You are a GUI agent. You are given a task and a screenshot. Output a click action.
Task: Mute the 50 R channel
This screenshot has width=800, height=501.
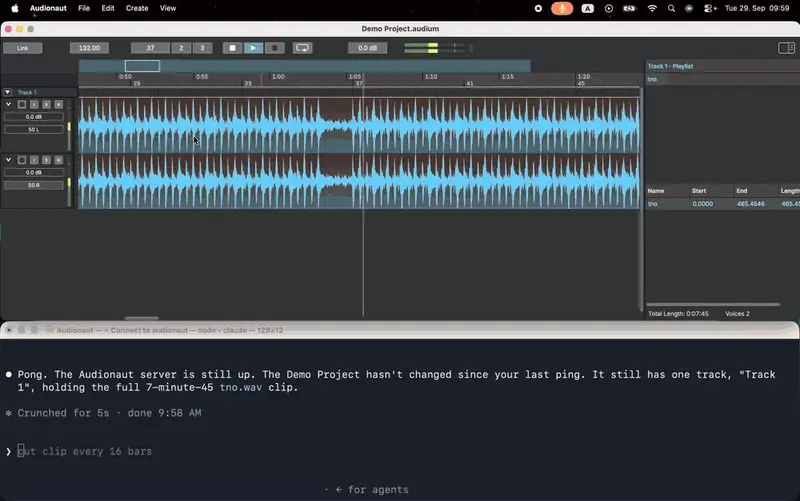point(59,160)
